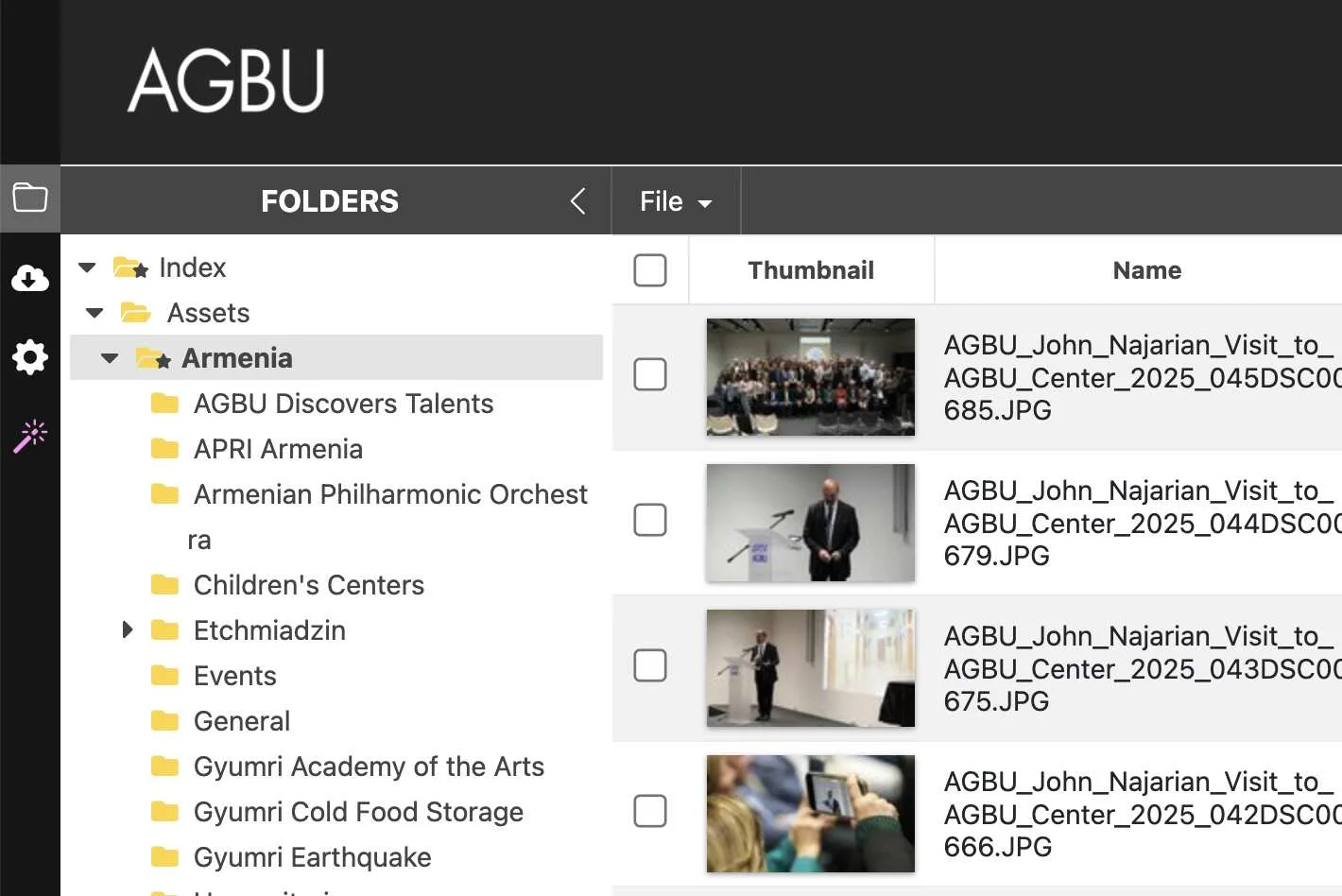This screenshot has height=896, width=1342.
Task: Collapse the Folders panel with left chevron
Action: coord(578,200)
